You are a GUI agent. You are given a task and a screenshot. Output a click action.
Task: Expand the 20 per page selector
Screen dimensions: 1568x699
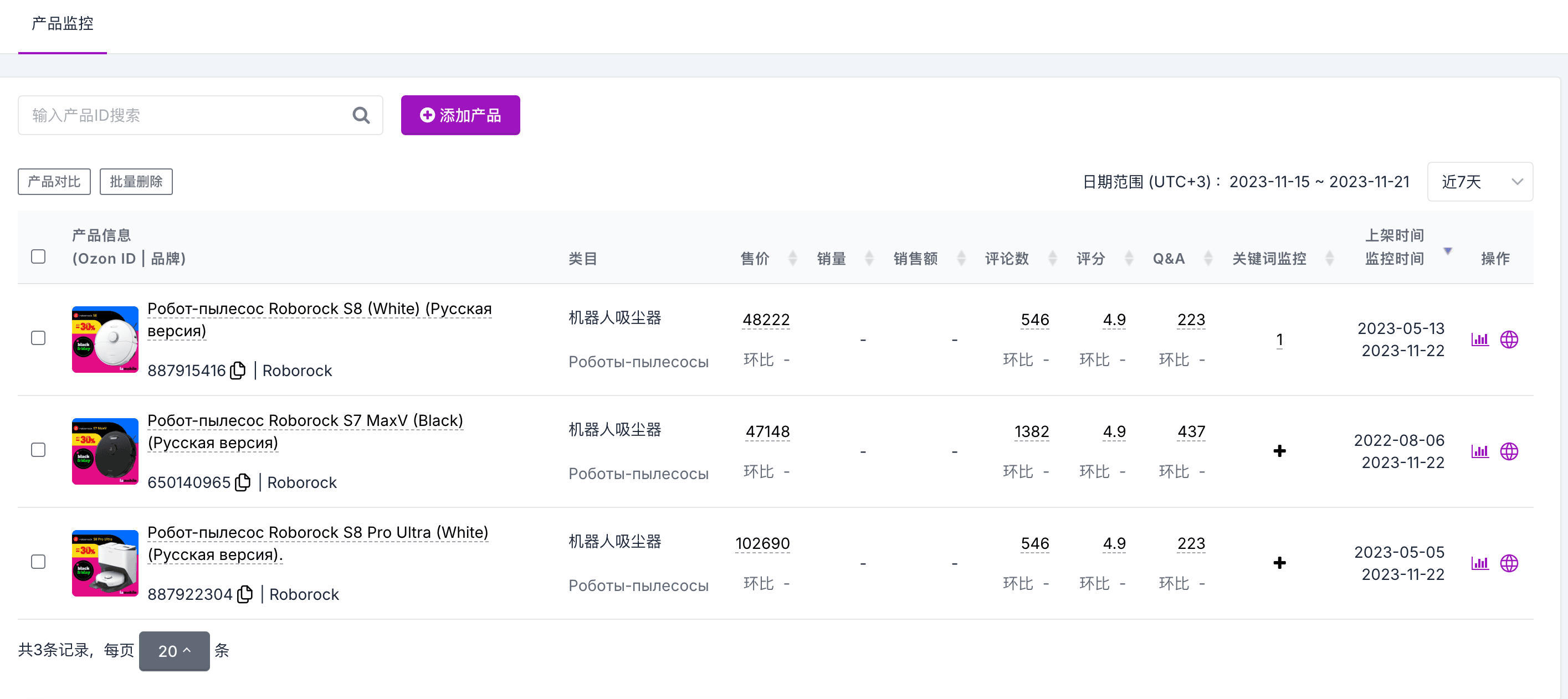coord(174,651)
